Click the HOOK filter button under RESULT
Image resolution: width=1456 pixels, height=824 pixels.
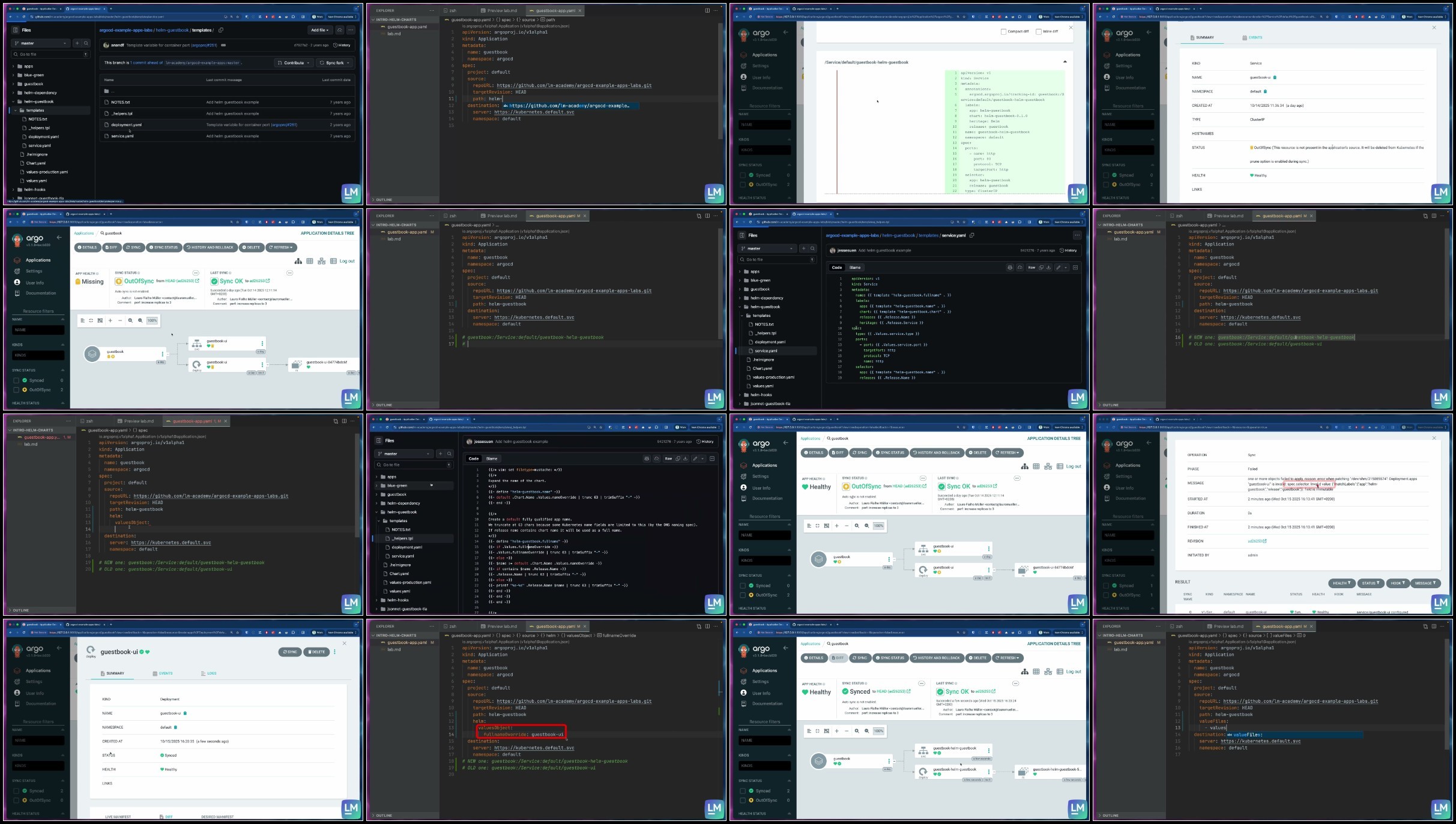pyautogui.click(x=1397, y=583)
